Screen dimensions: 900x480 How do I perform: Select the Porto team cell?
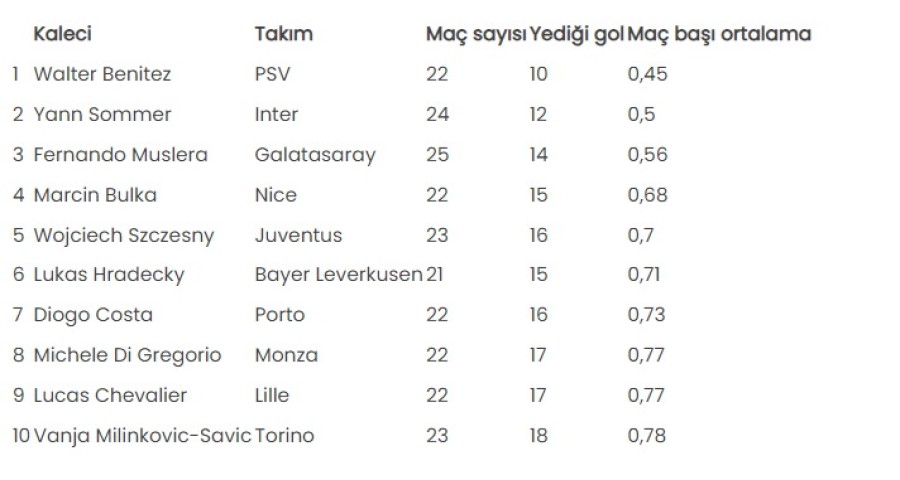[279, 315]
